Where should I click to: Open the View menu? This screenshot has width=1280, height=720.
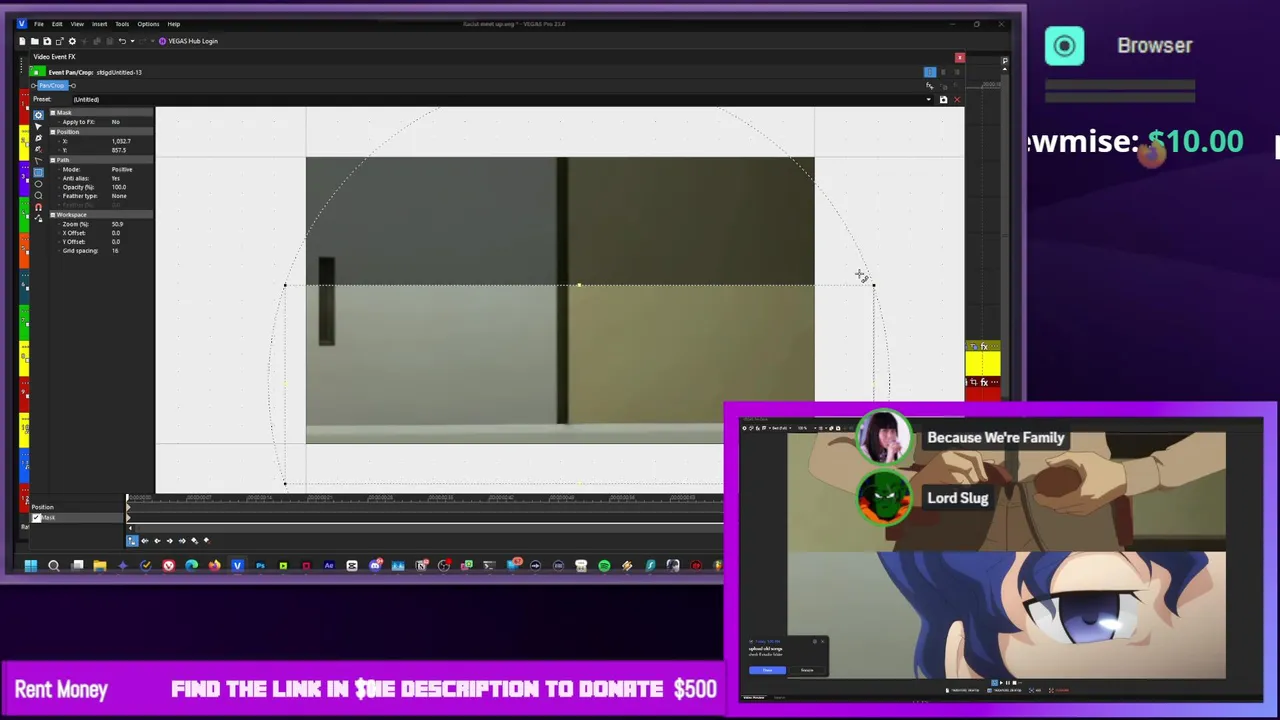point(77,24)
